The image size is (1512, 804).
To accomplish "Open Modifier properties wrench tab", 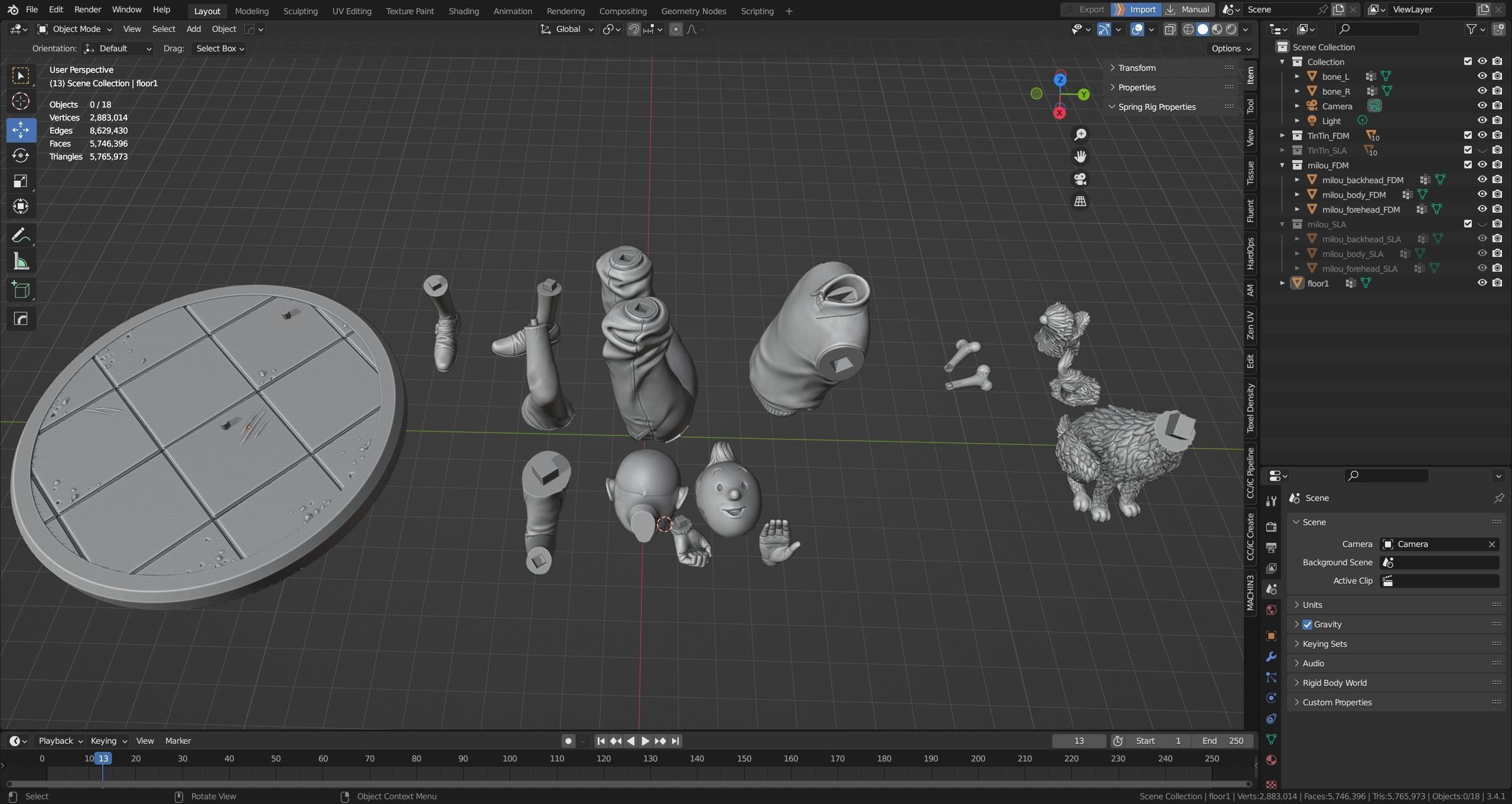I will [x=1271, y=657].
